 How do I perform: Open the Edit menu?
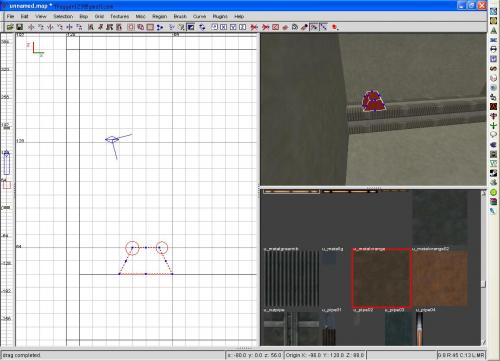click(x=24, y=16)
